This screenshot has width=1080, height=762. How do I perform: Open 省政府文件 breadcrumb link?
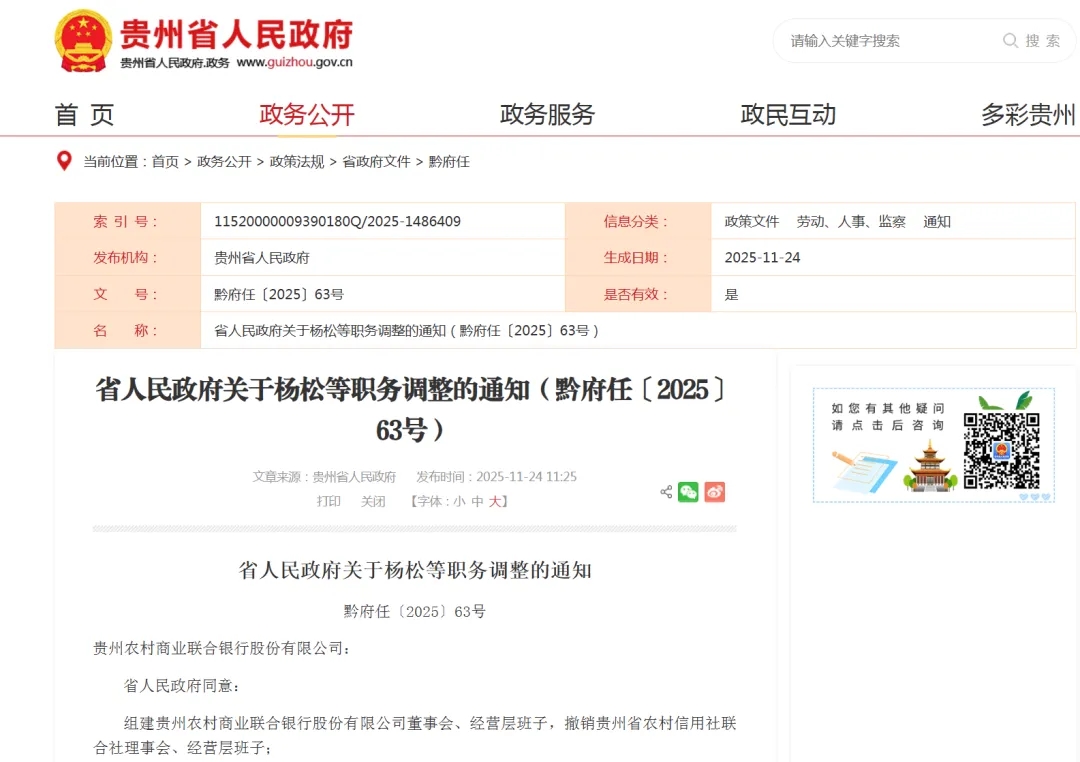point(376,162)
